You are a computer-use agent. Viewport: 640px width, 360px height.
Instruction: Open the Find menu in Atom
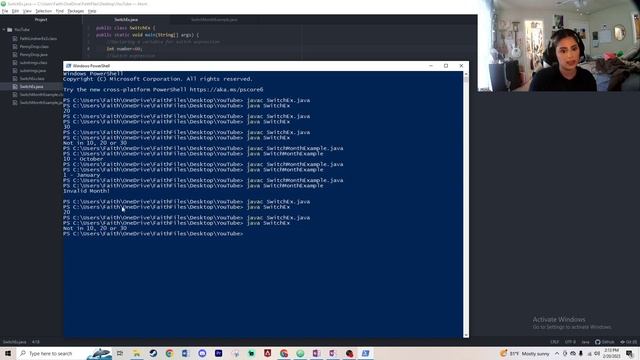point(60,11)
